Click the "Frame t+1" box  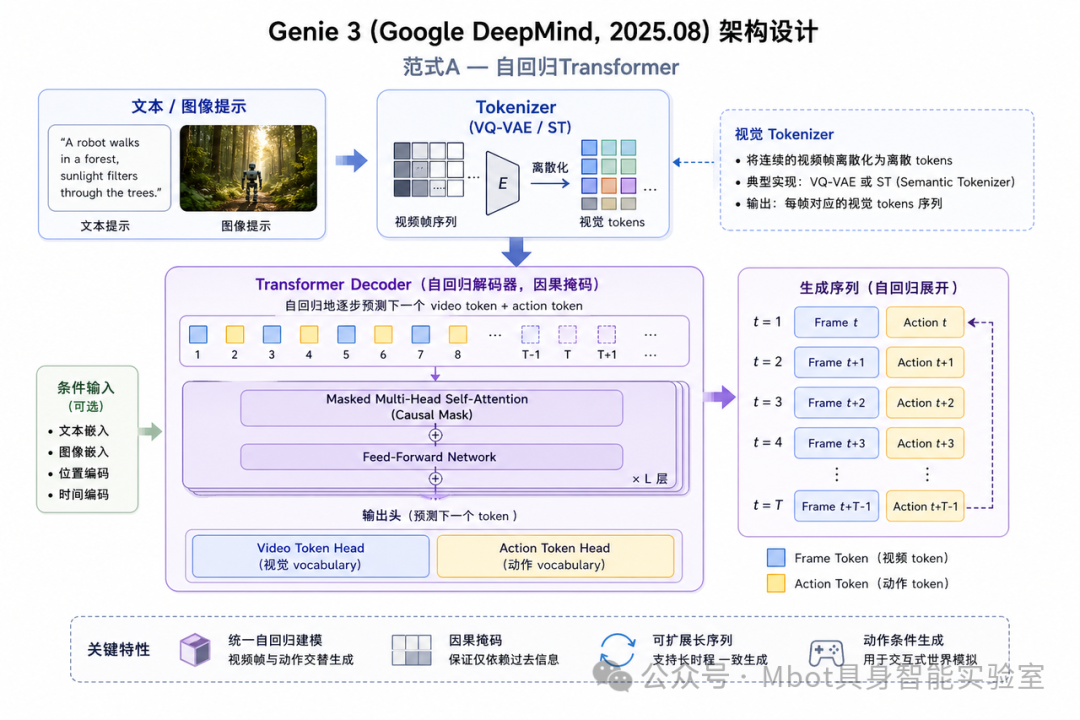[x=836, y=362]
